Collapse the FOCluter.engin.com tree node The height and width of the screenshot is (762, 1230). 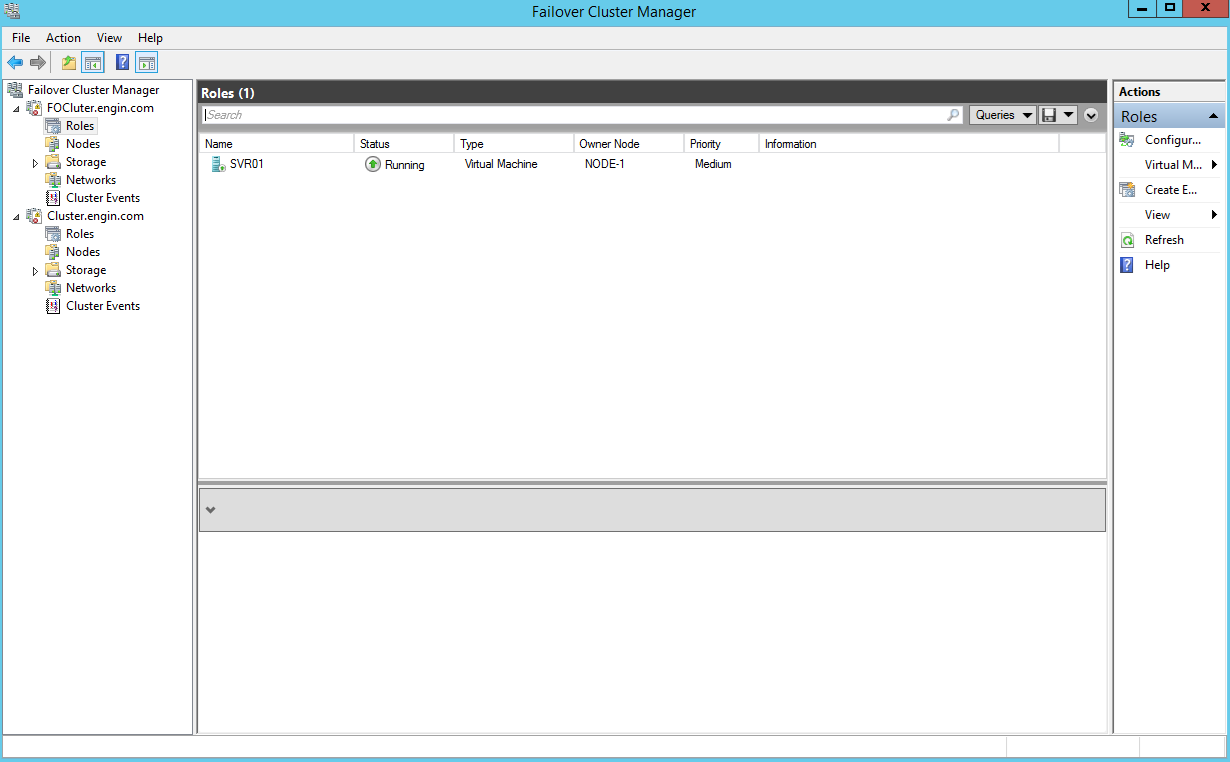[x=16, y=108]
